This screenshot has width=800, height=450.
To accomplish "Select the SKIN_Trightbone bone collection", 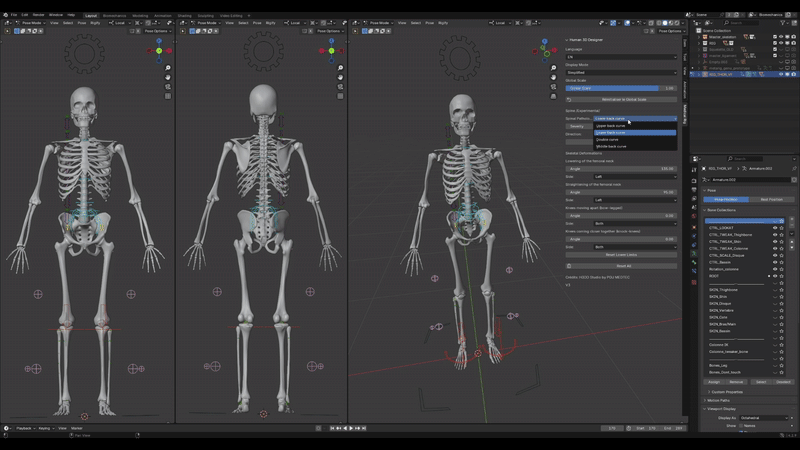I will 725,290.
